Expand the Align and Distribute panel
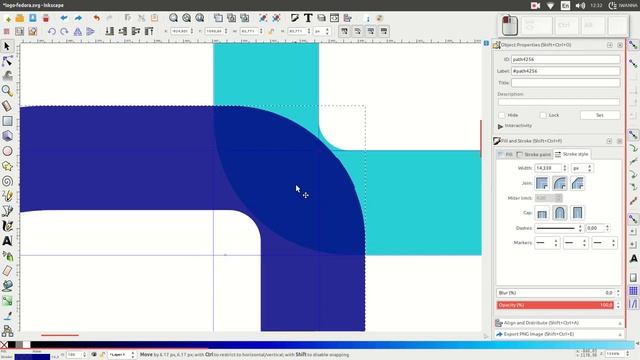Screen dimensions: 640x360 pyautogui.click(x=558, y=323)
